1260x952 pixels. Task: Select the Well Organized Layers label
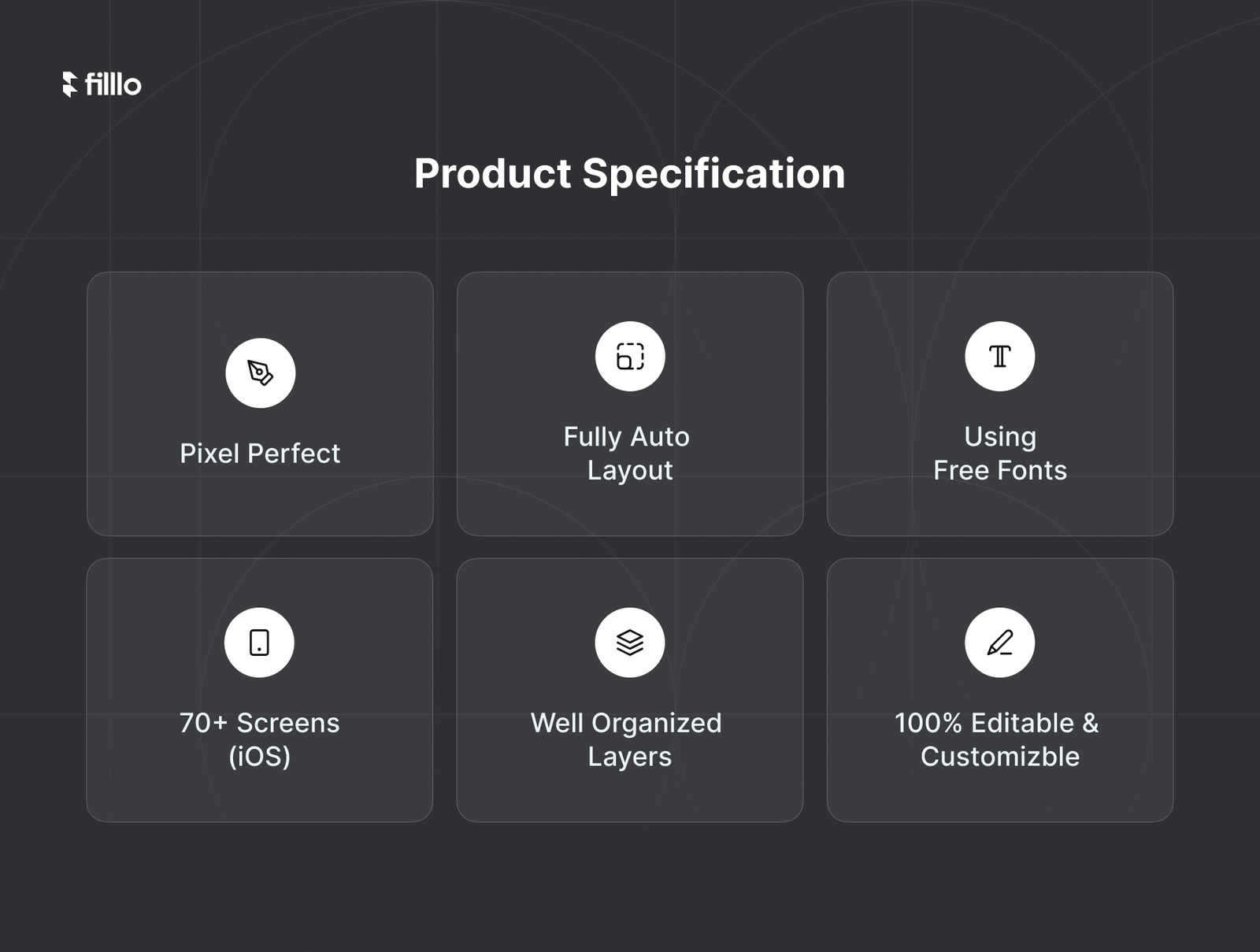pos(627,739)
